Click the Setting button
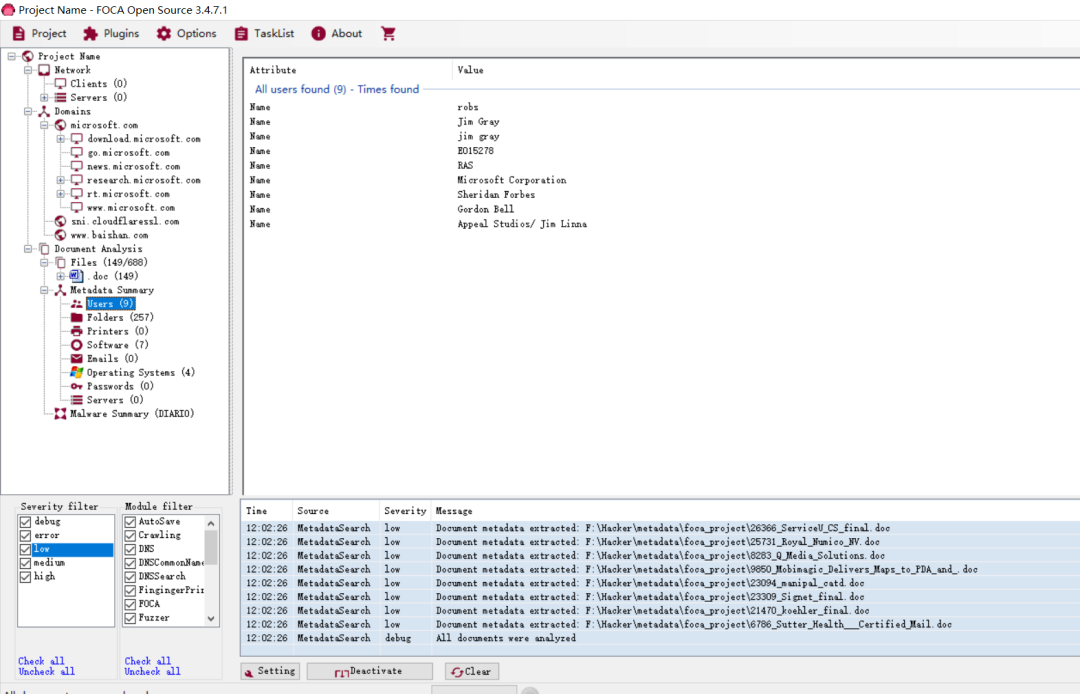 click(270, 671)
